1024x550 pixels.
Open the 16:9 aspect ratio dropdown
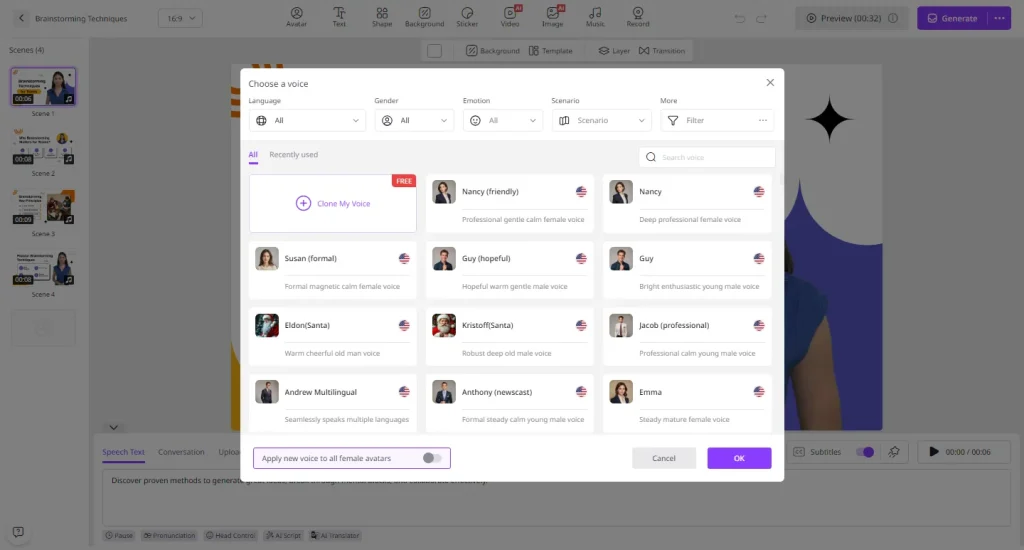[x=180, y=18]
